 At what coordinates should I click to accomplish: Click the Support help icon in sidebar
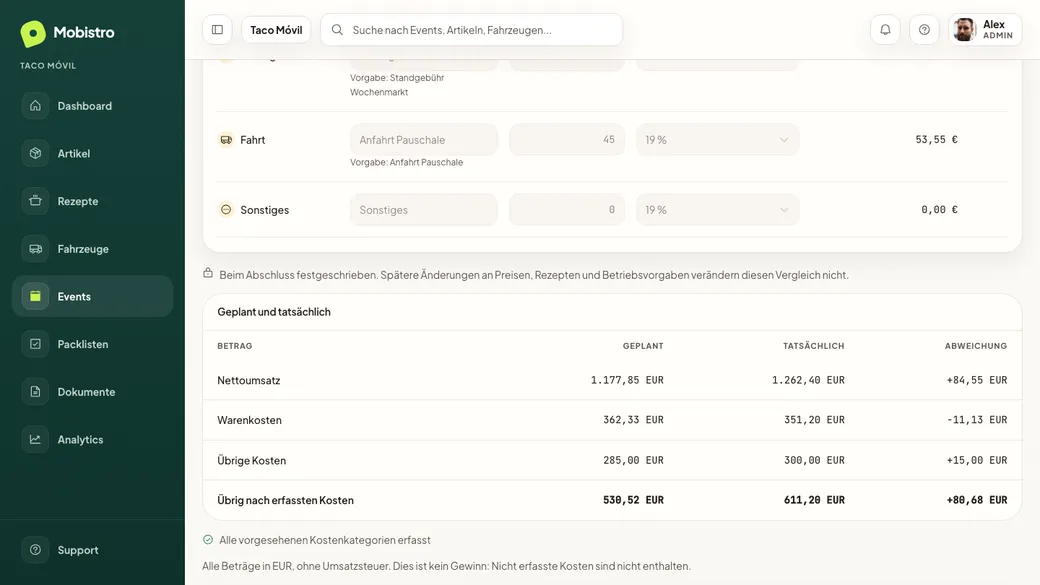35,550
